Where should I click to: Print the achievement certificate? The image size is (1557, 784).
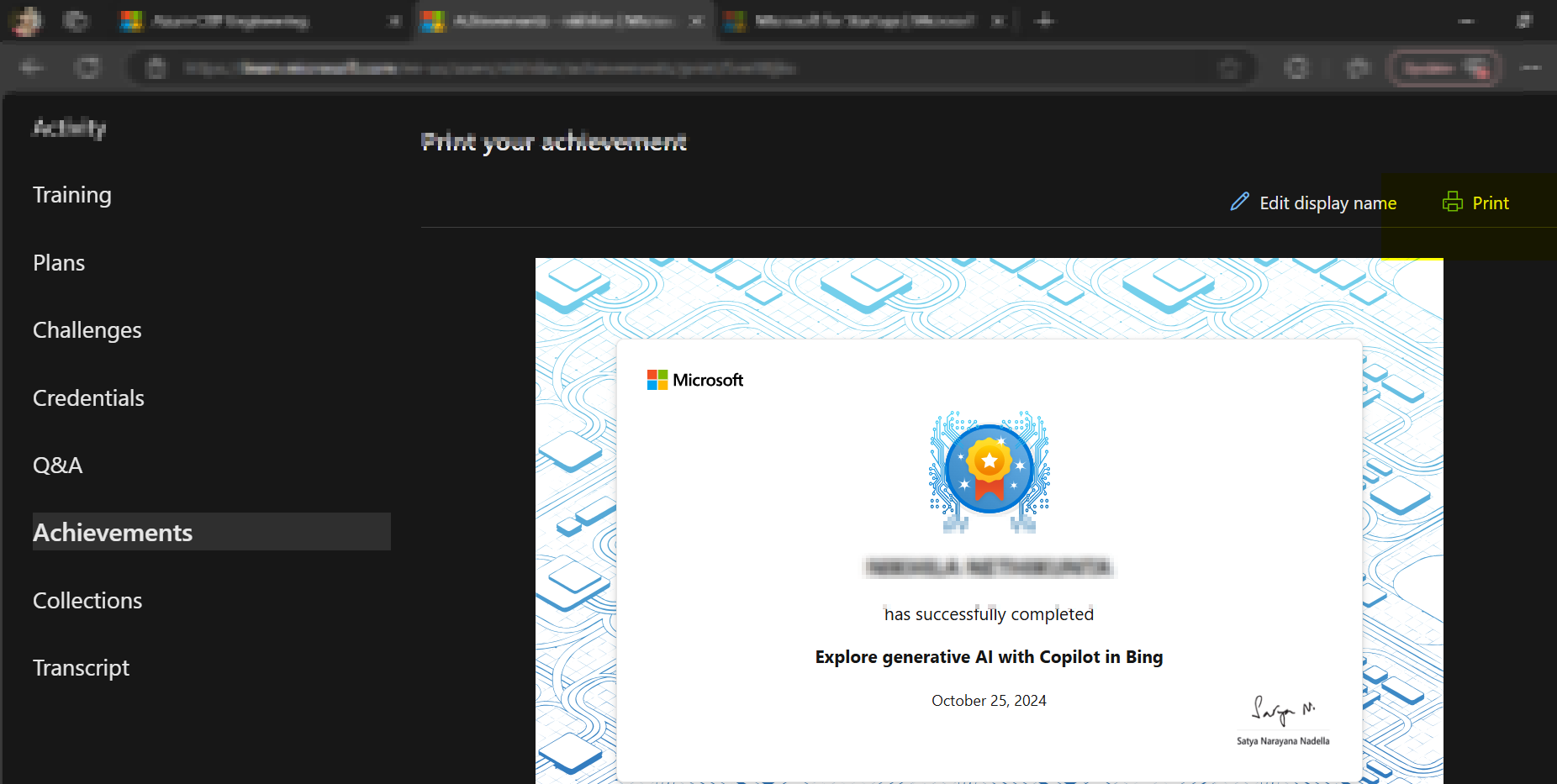click(x=1476, y=203)
